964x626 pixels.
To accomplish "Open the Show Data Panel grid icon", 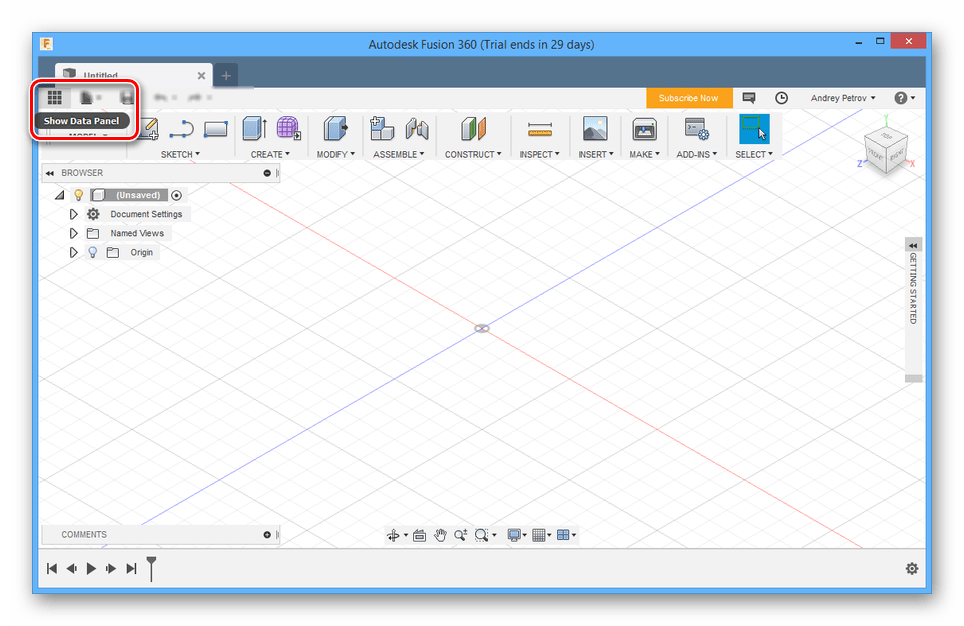I will click(55, 97).
